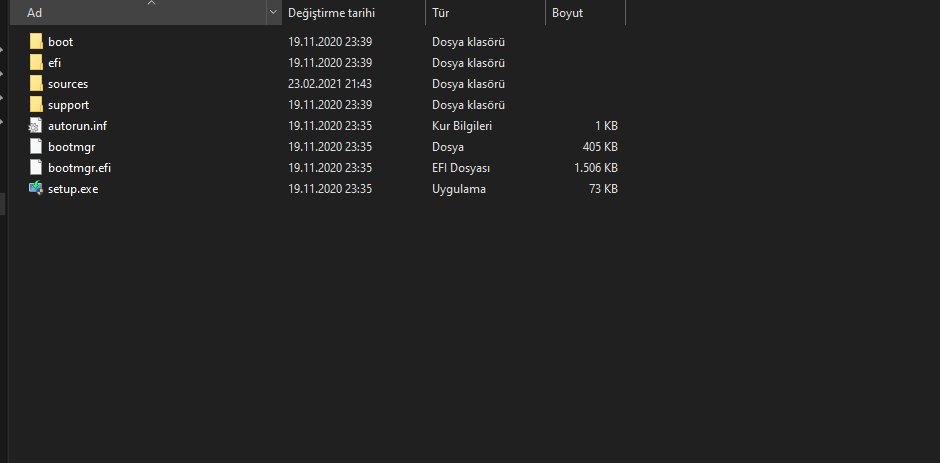The height and width of the screenshot is (463, 940).
Task: Click the bootmgr.efi file icon
Action: pyautogui.click(x=37, y=168)
